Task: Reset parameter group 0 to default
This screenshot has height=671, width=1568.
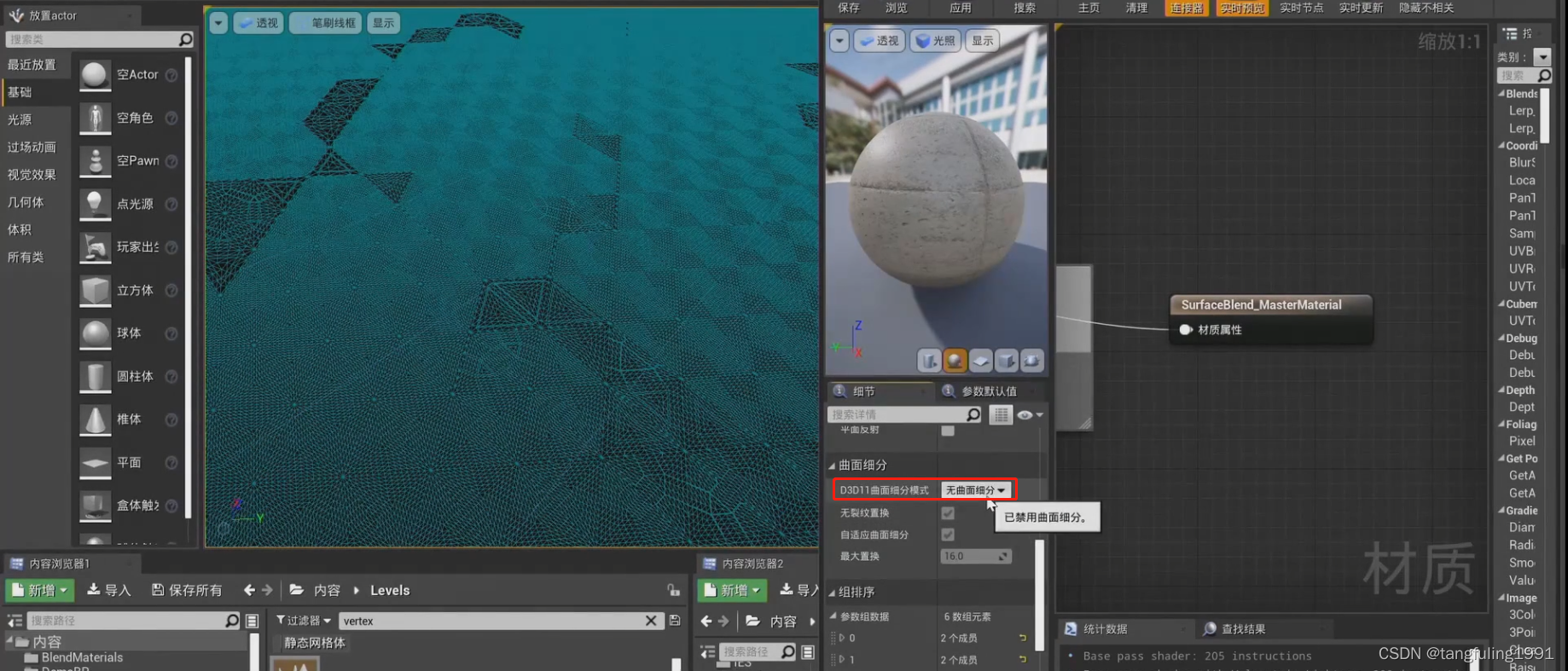Action: [x=1022, y=638]
